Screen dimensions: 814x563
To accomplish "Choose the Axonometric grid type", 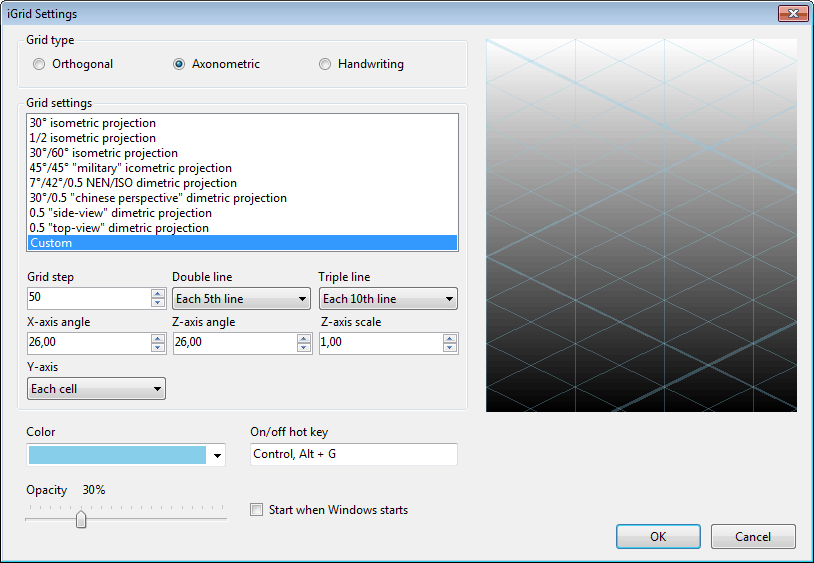I will (x=179, y=64).
